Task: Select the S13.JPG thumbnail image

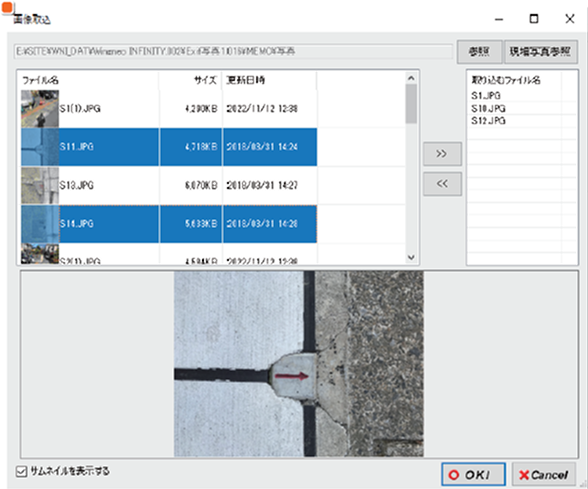Action: pyautogui.click(x=40, y=185)
